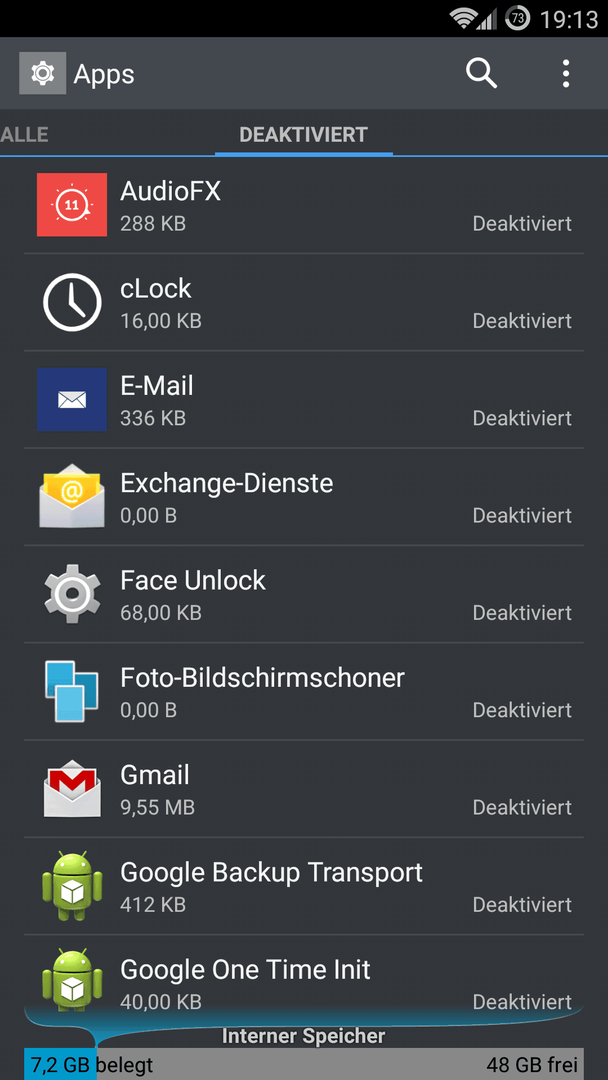Select the DEAKTIVIERT tab
The height and width of the screenshot is (1080, 608).
(304, 134)
